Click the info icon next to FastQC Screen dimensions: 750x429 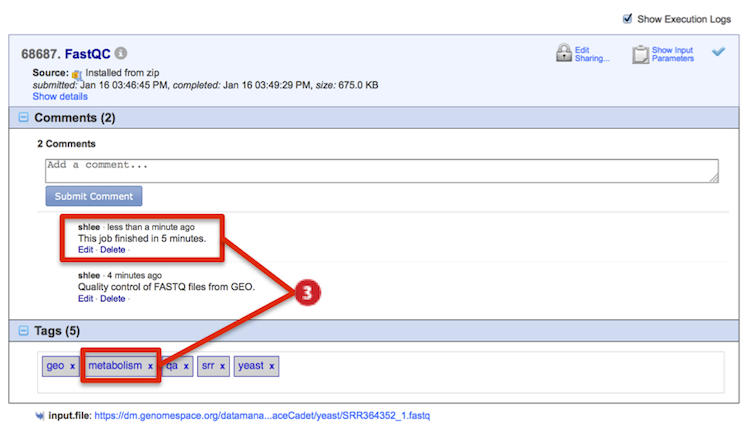click(x=121, y=53)
